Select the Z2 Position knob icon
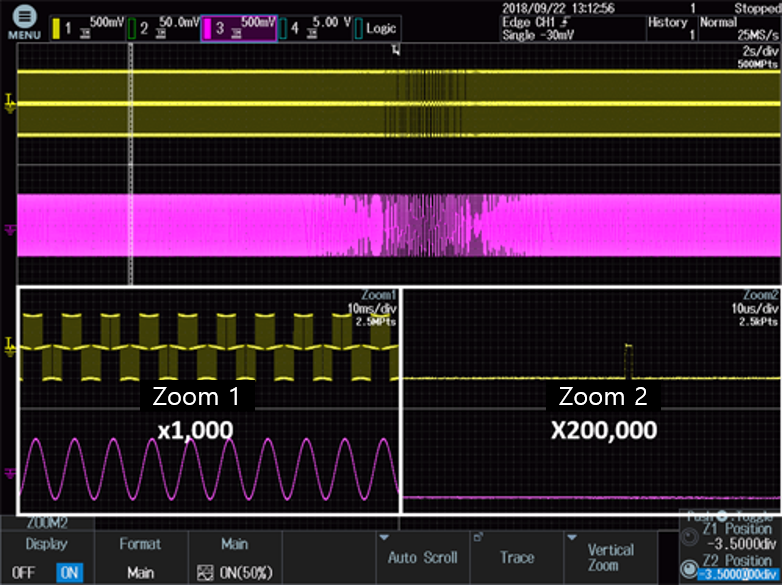Screen dimensions: 782x585 pyautogui.click(x=690, y=569)
